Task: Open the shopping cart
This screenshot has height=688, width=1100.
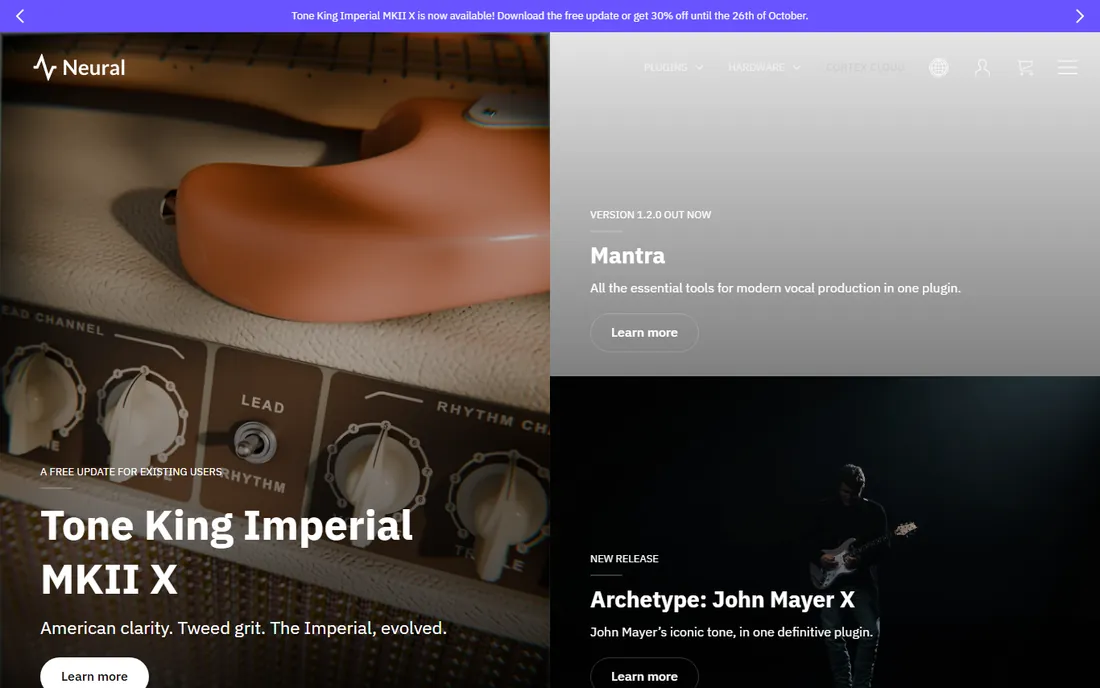Action: click(x=1026, y=67)
